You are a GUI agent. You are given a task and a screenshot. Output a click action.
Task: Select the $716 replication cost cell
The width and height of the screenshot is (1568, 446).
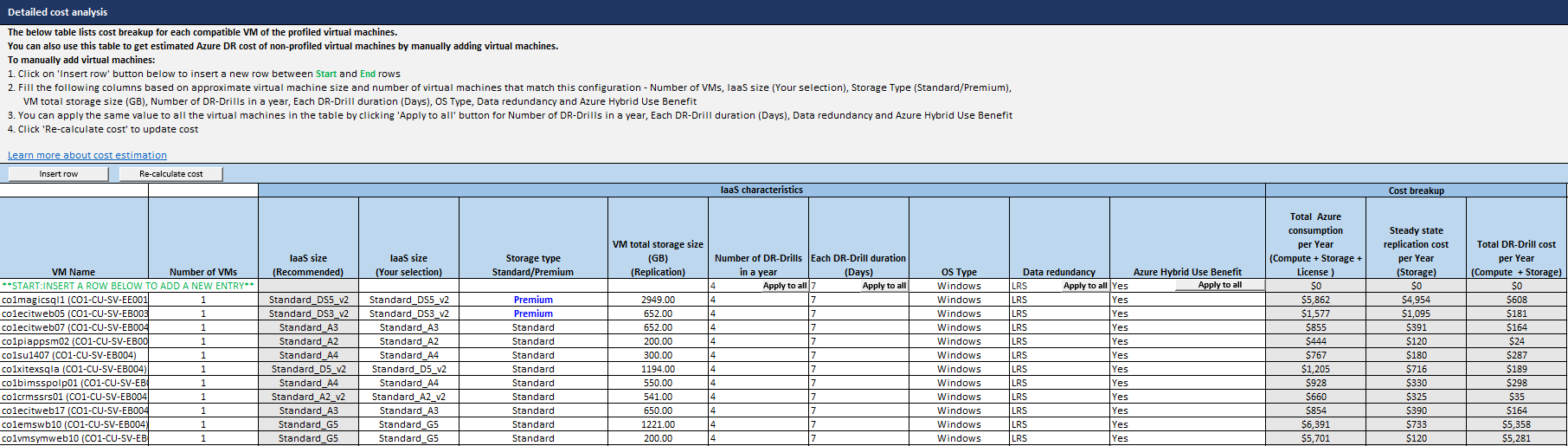pos(1416,369)
